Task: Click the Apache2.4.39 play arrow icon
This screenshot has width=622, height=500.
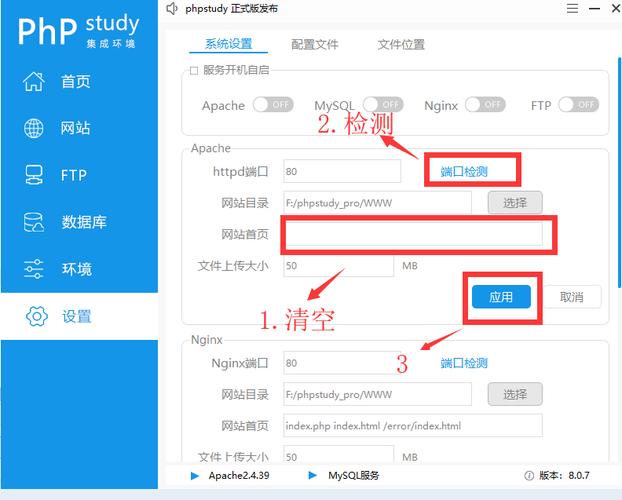Action: tap(195, 476)
